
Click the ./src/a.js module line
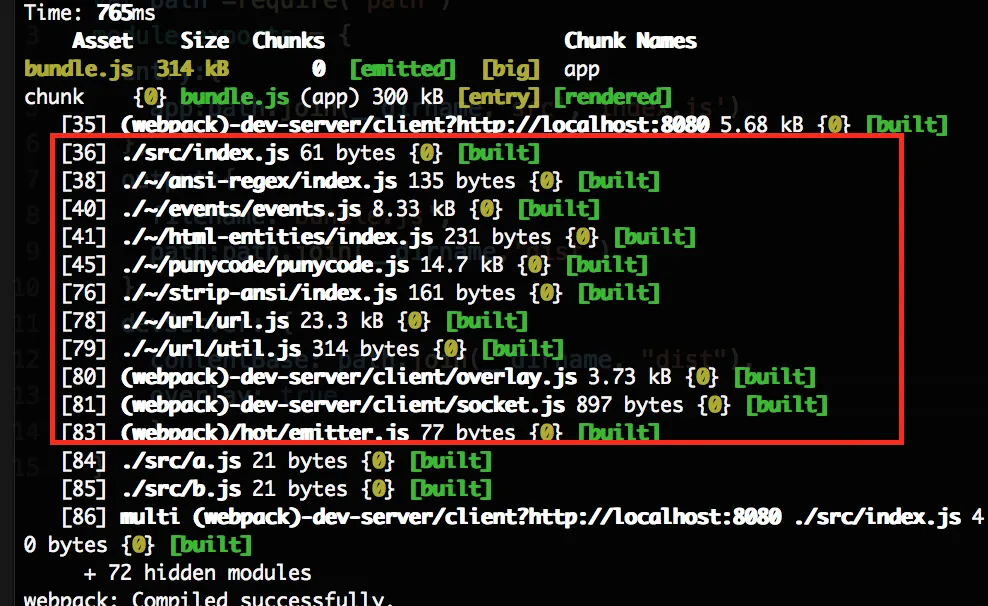coord(277,460)
